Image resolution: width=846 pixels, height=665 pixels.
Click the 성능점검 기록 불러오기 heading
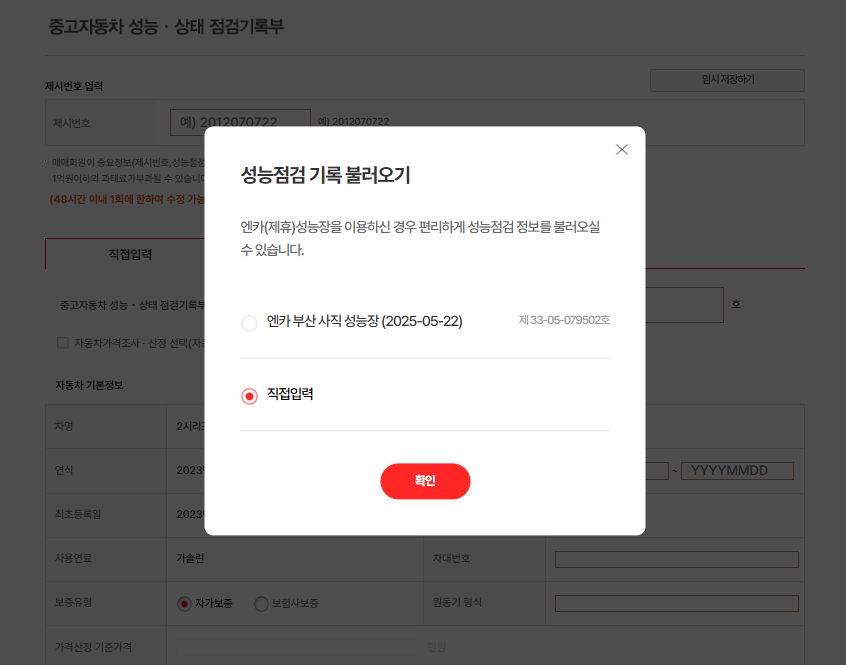point(325,175)
